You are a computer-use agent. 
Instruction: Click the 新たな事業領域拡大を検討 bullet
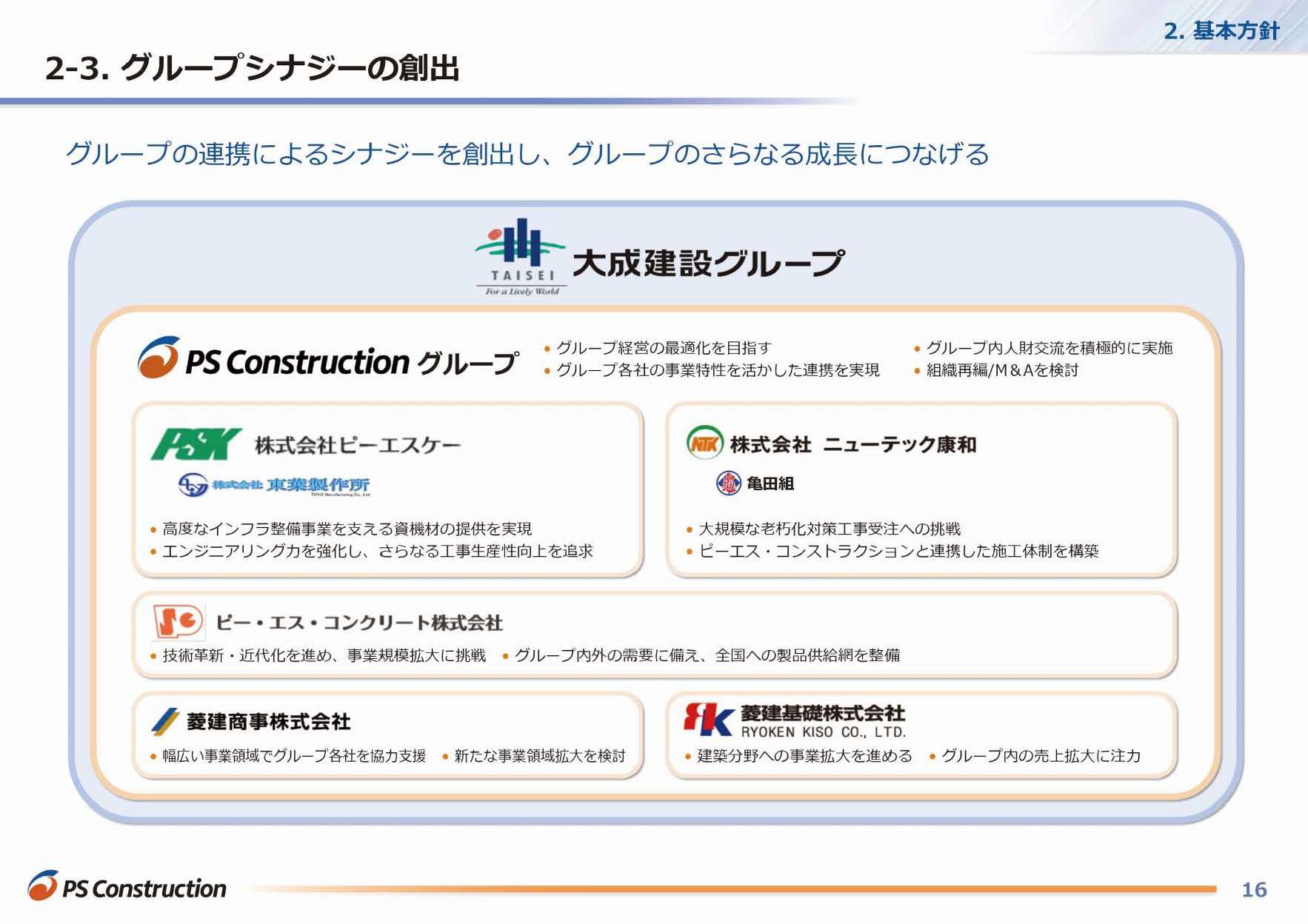point(538,756)
